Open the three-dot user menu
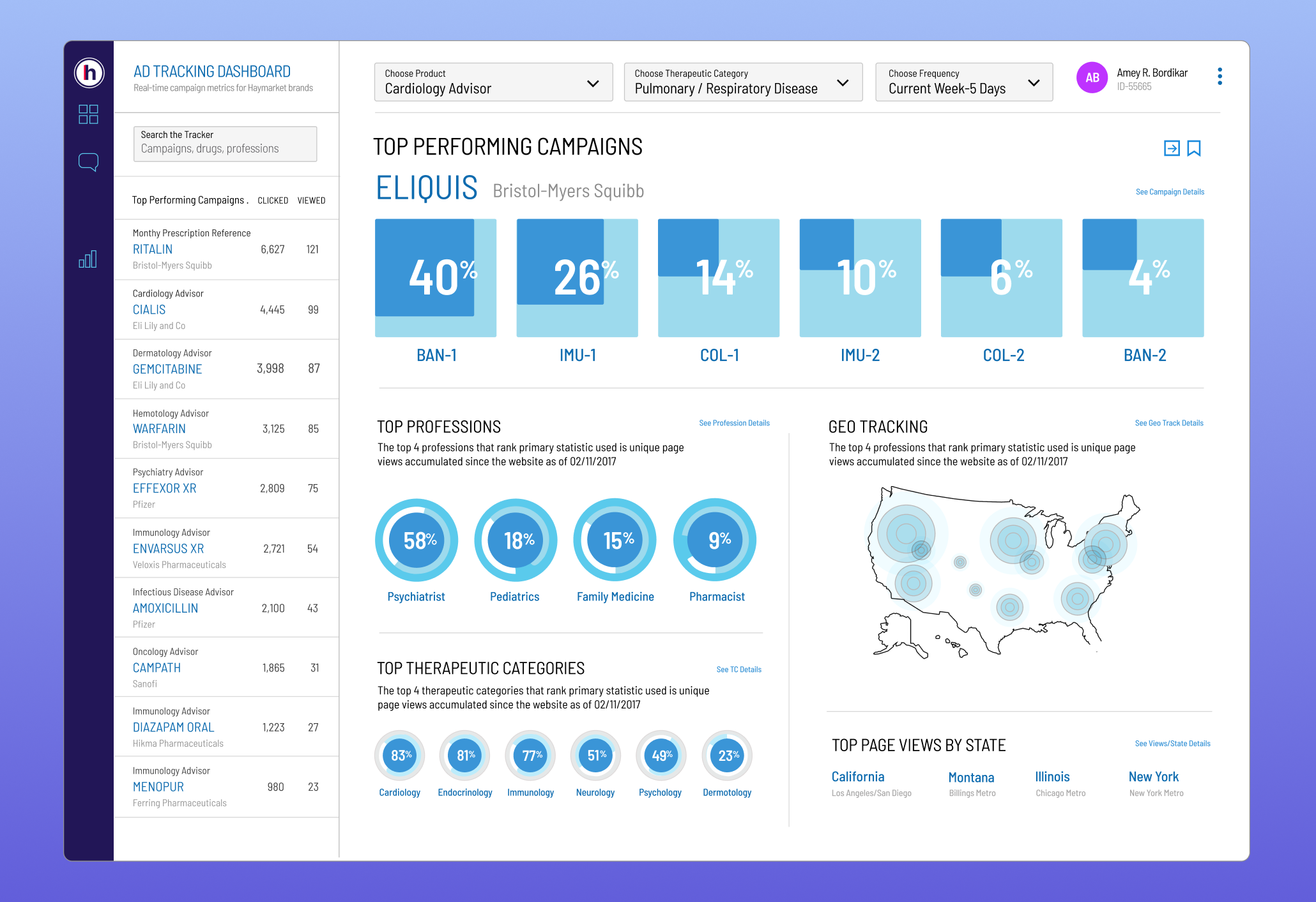 (x=1220, y=77)
